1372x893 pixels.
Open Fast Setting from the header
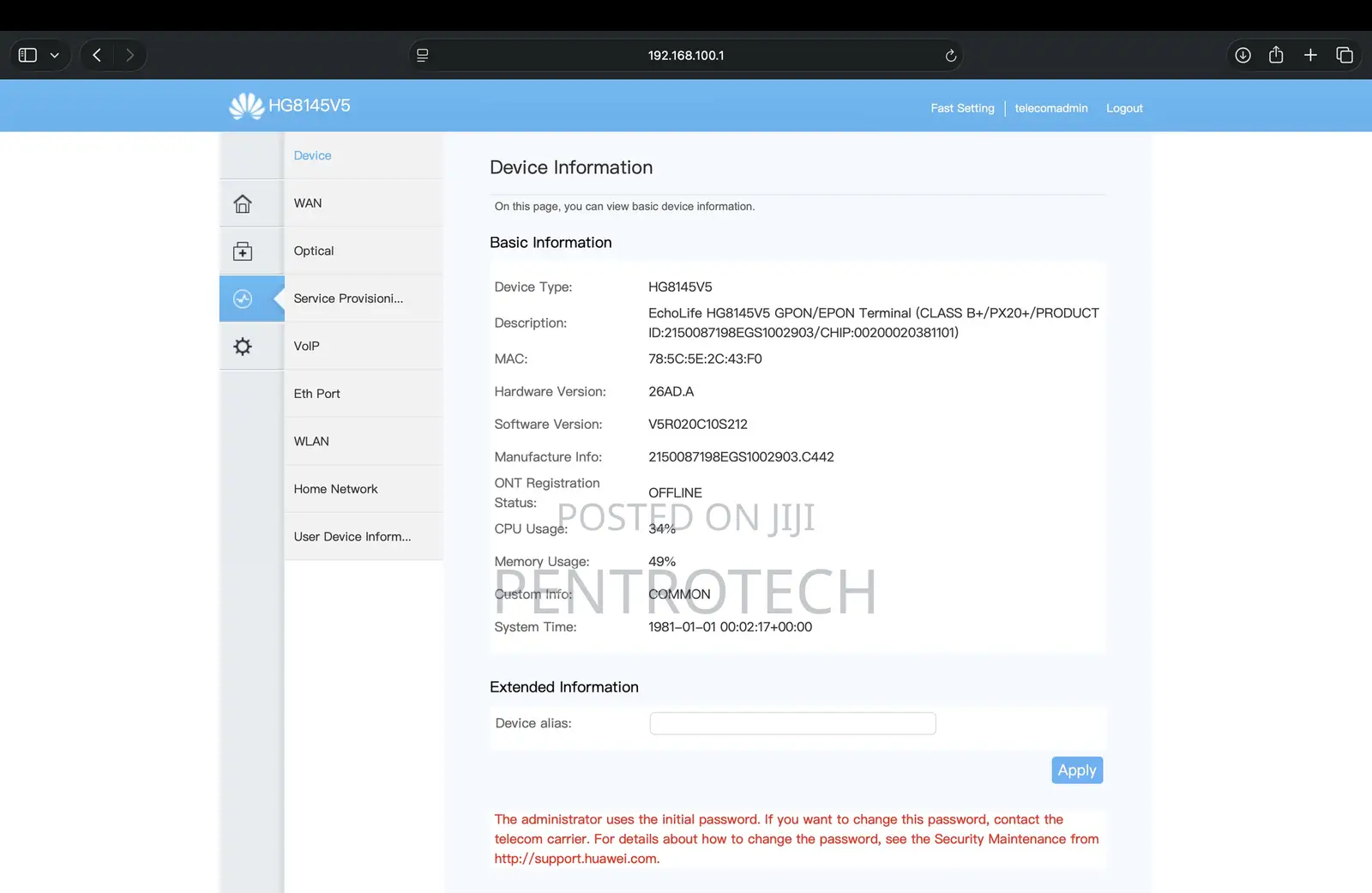(962, 108)
